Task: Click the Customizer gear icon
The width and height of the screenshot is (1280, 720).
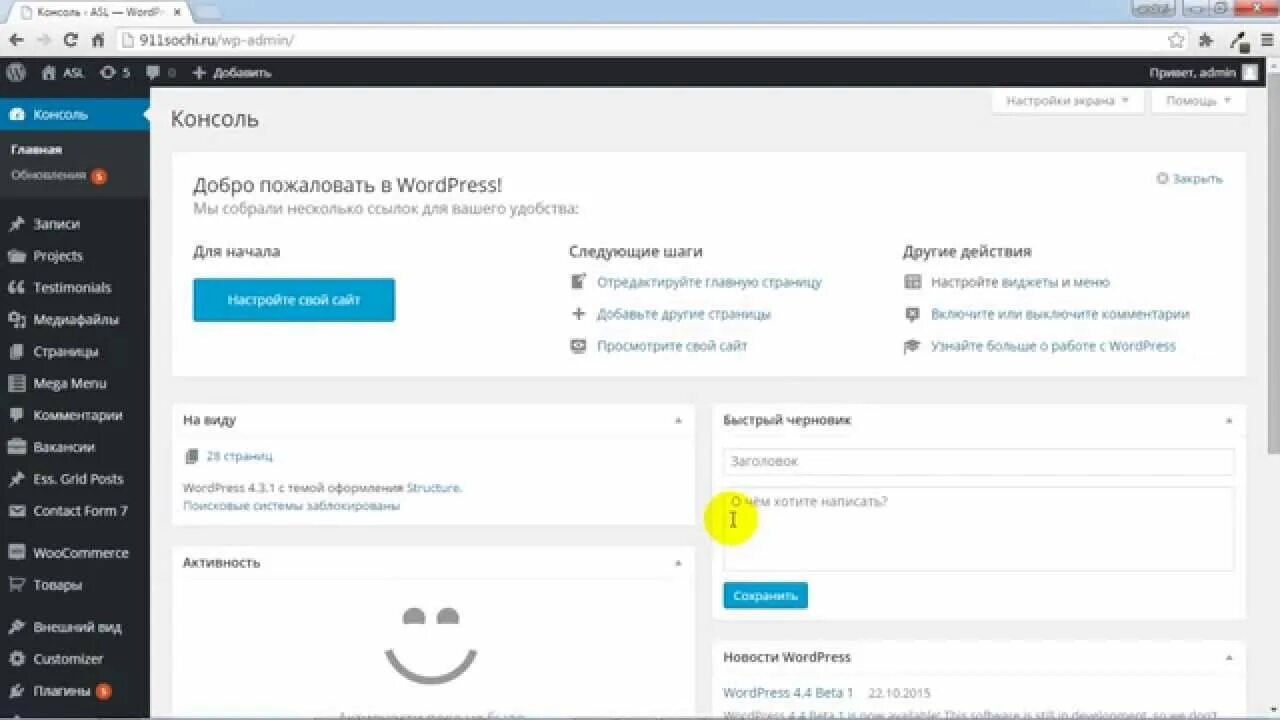Action: pos(16,659)
